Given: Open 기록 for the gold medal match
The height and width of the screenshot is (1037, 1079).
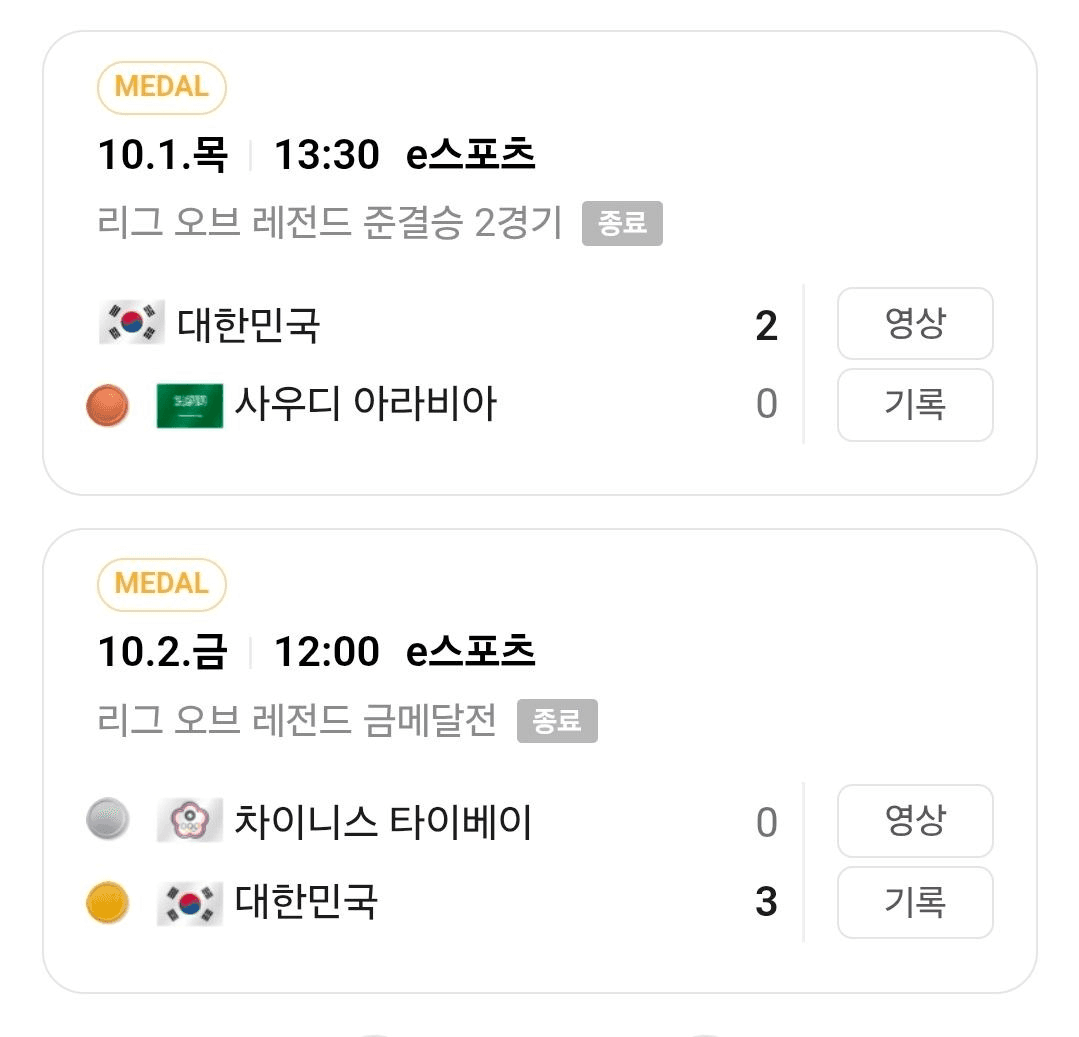Looking at the screenshot, I should click(x=915, y=902).
